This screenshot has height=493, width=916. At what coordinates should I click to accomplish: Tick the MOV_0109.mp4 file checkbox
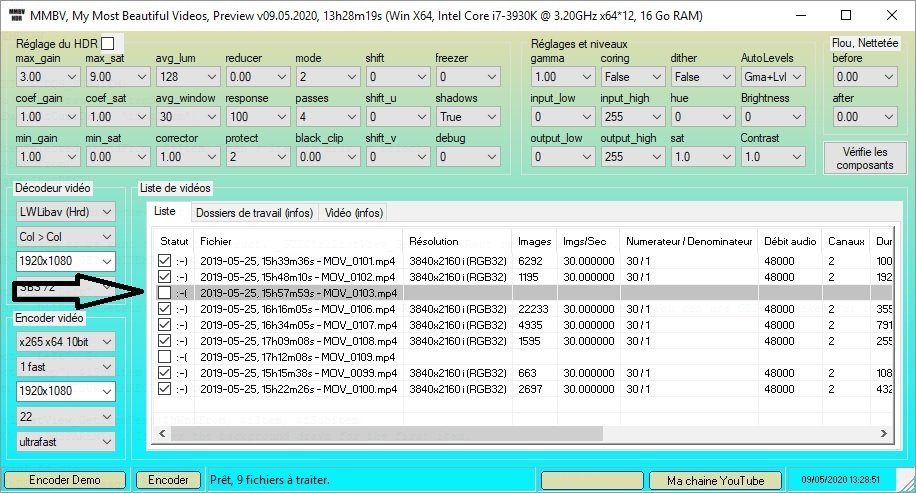point(165,357)
